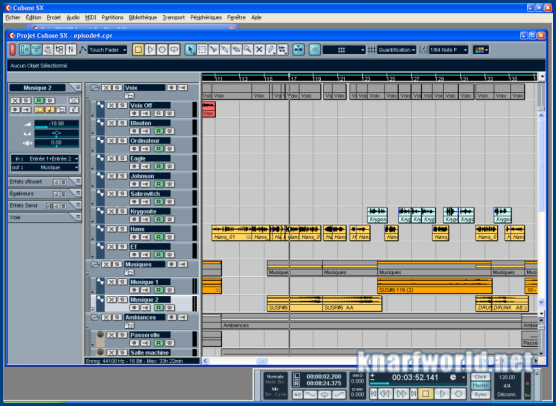Select the Glue tool

[x=225, y=50]
